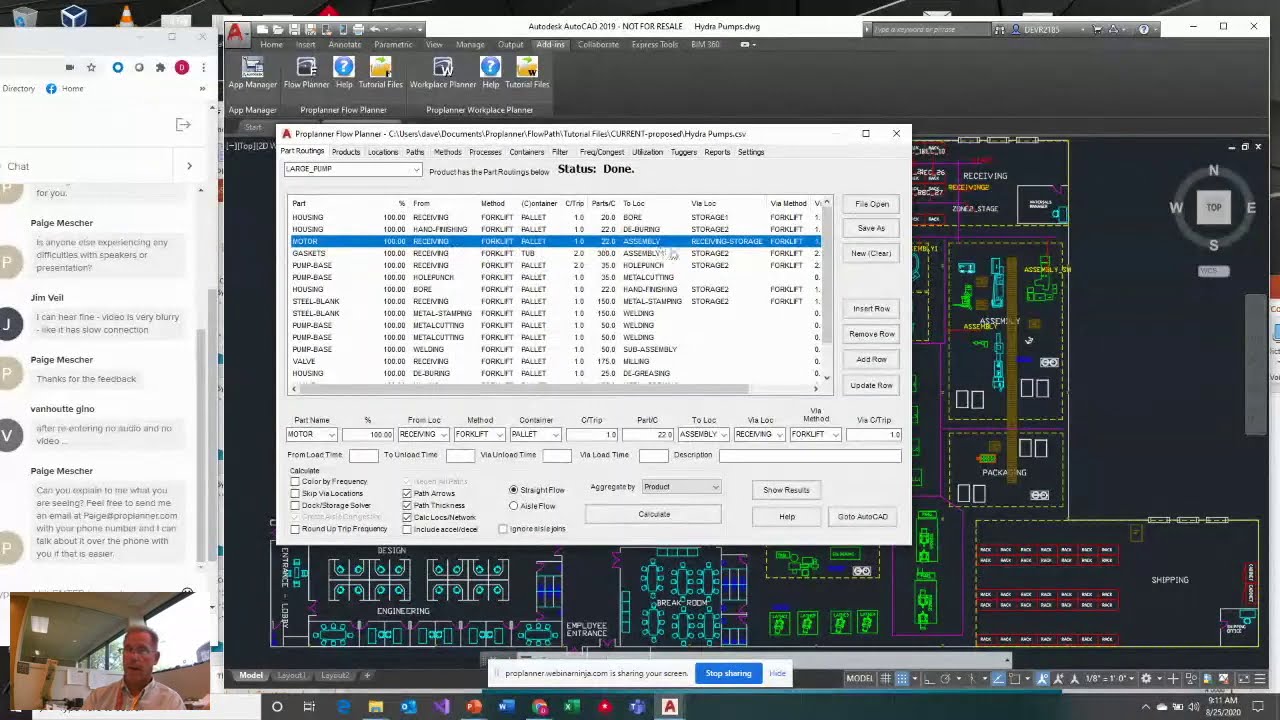Open the Method FORKLIFT dropdown

479,434
